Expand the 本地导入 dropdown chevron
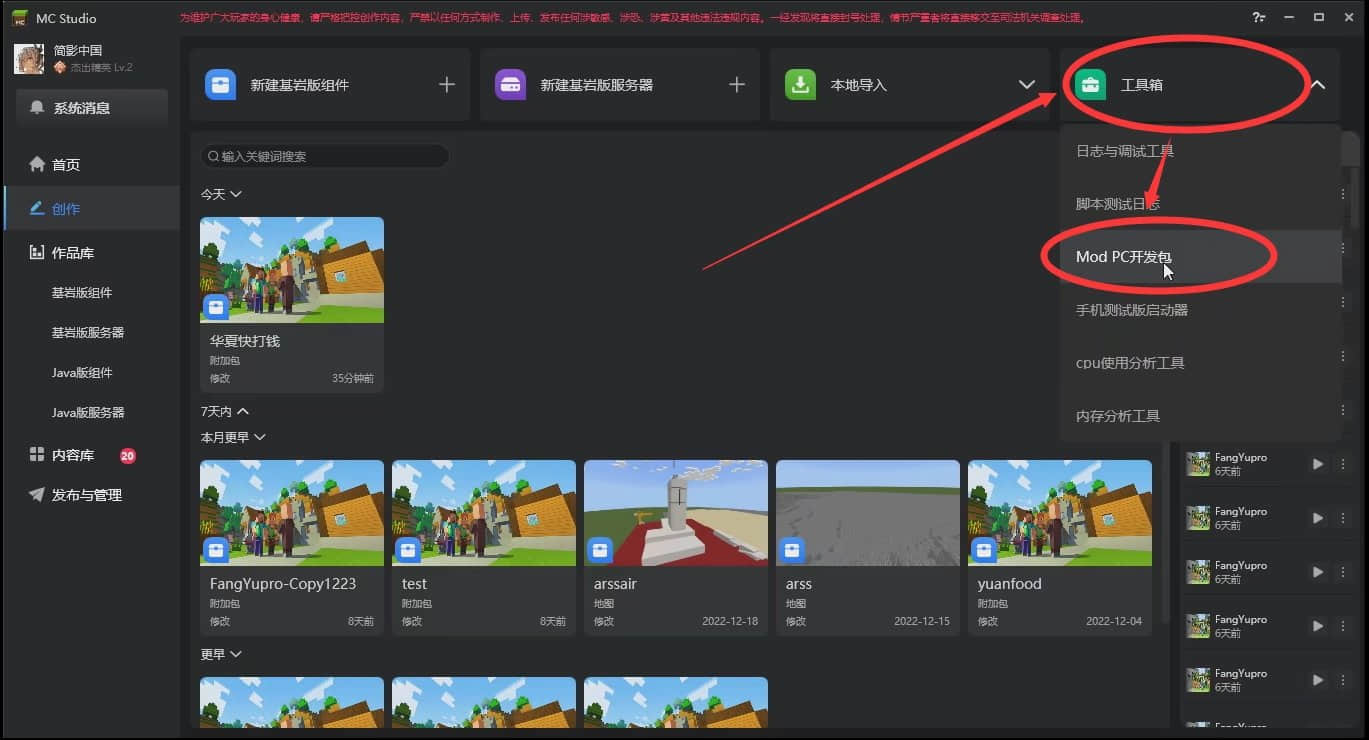 (x=1027, y=85)
